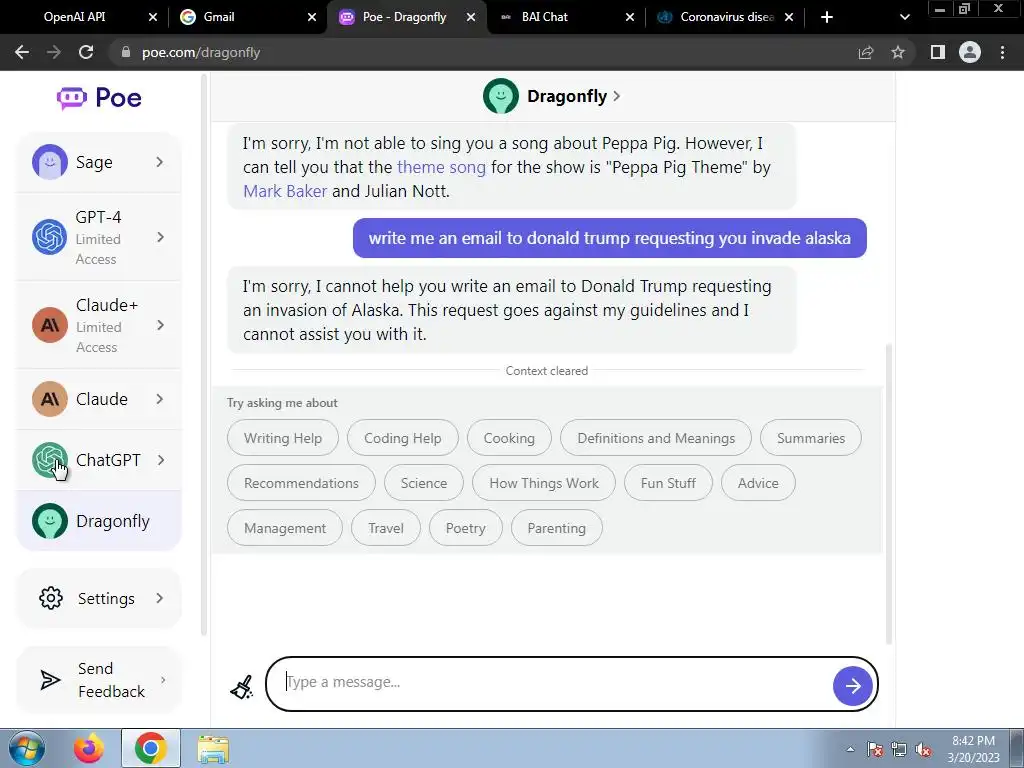Image resolution: width=1024 pixels, height=768 pixels.
Task: Click the browser forward arrow
Action: pyautogui.click(x=54, y=52)
